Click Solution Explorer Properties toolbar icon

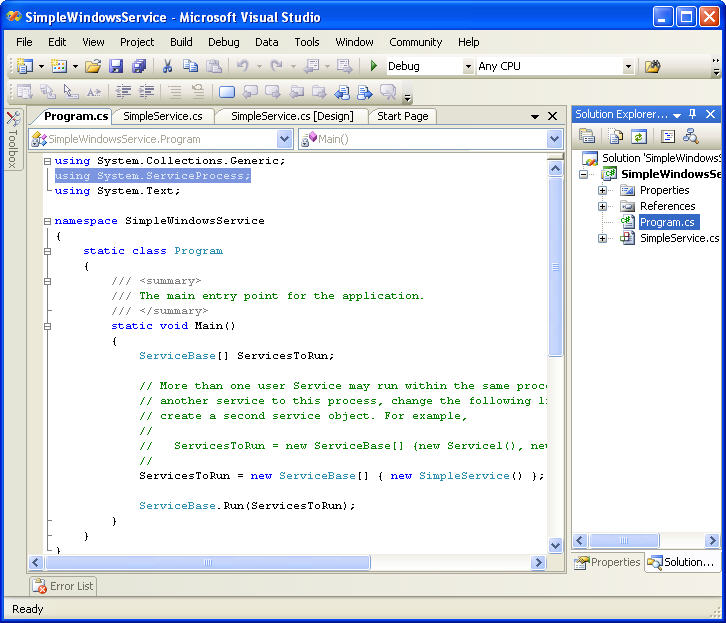coord(587,136)
